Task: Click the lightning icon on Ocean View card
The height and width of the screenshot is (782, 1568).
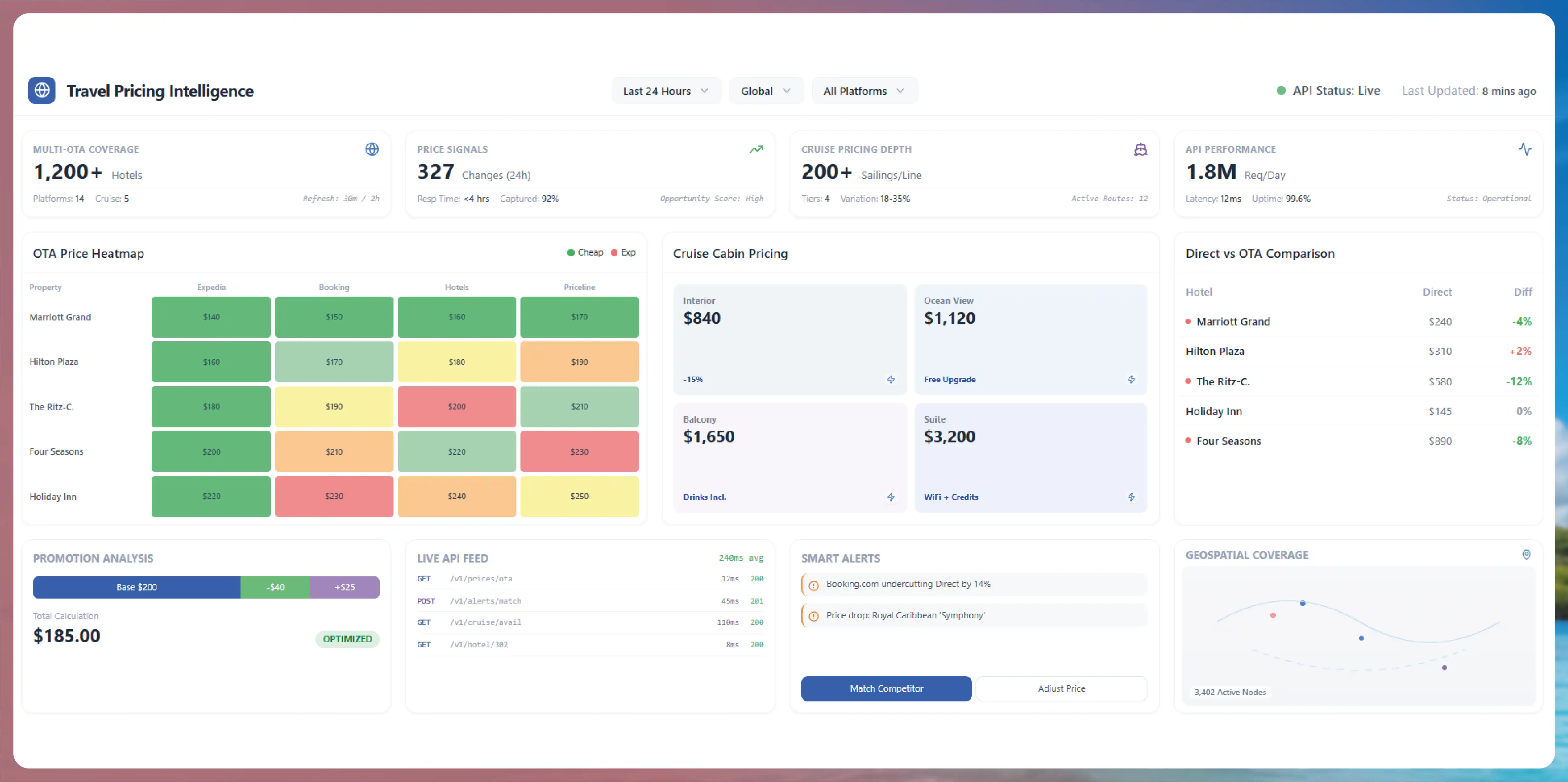Action: coord(1131,379)
